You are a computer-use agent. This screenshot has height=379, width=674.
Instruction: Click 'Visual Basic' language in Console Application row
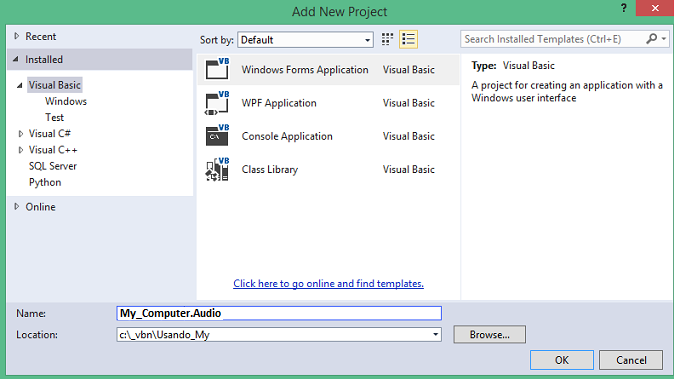[409, 136]
